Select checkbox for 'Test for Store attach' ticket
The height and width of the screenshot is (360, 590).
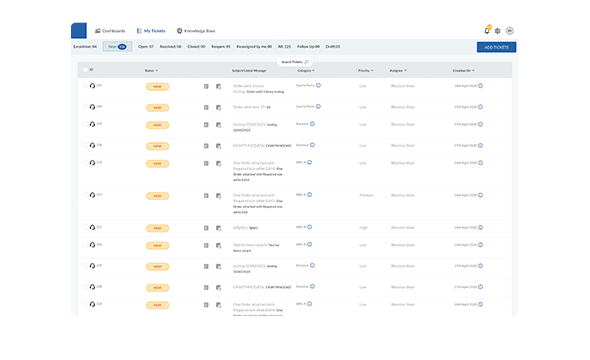pyautogui.click(x=85, y=245)
